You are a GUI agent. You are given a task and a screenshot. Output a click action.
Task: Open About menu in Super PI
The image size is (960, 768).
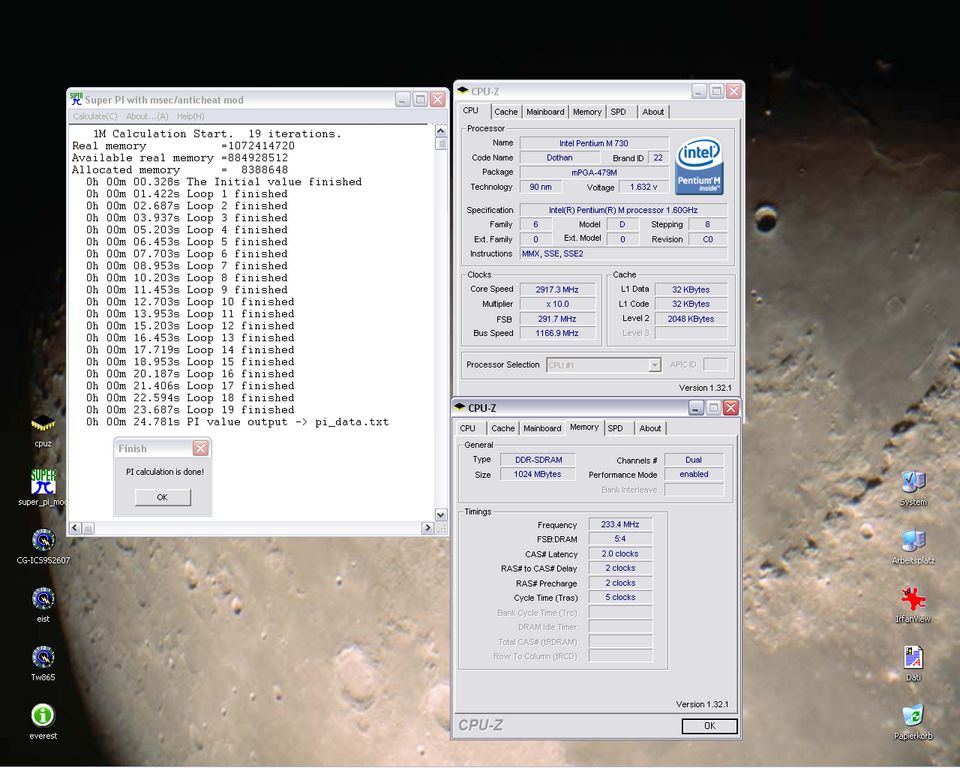[x=147, y=116]
